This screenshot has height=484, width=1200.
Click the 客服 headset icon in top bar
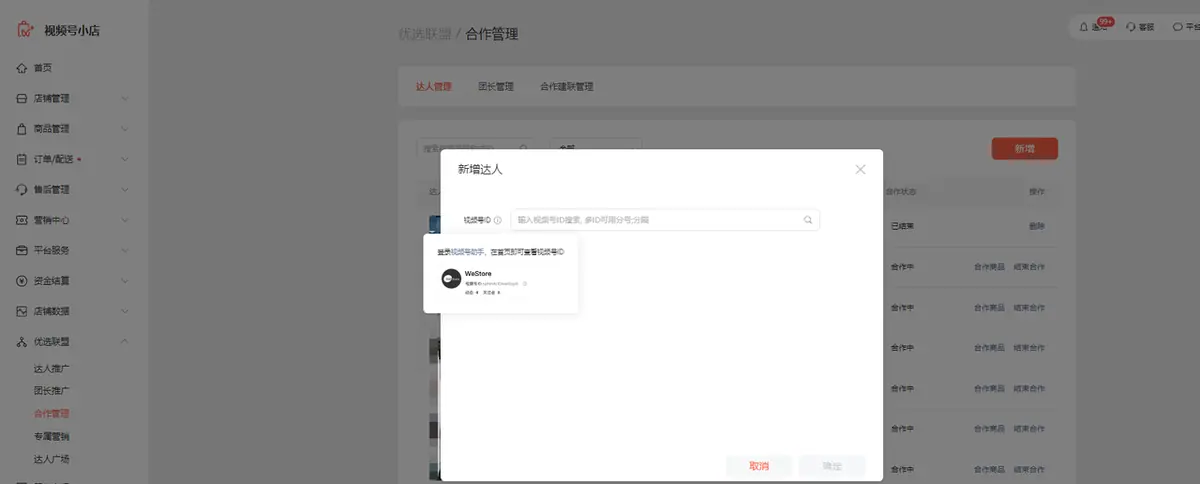[1131, 27]
